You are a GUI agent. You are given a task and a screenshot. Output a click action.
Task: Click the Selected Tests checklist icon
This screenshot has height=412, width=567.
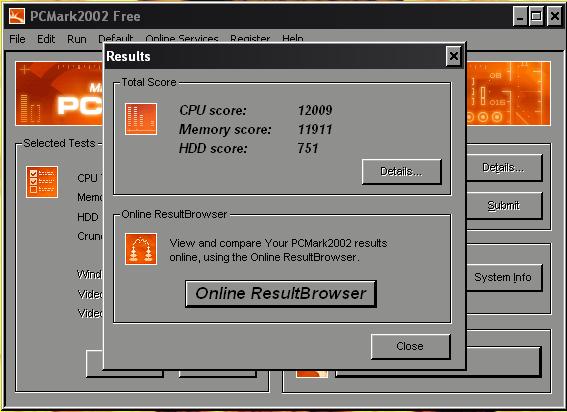[x=42, y=182]
